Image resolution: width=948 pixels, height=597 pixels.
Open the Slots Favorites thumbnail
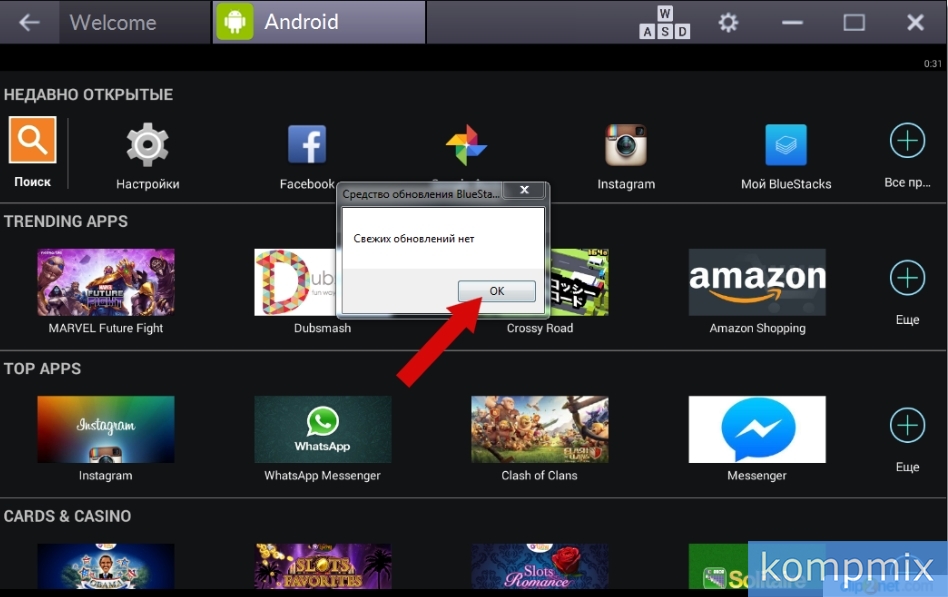point(323,566)
